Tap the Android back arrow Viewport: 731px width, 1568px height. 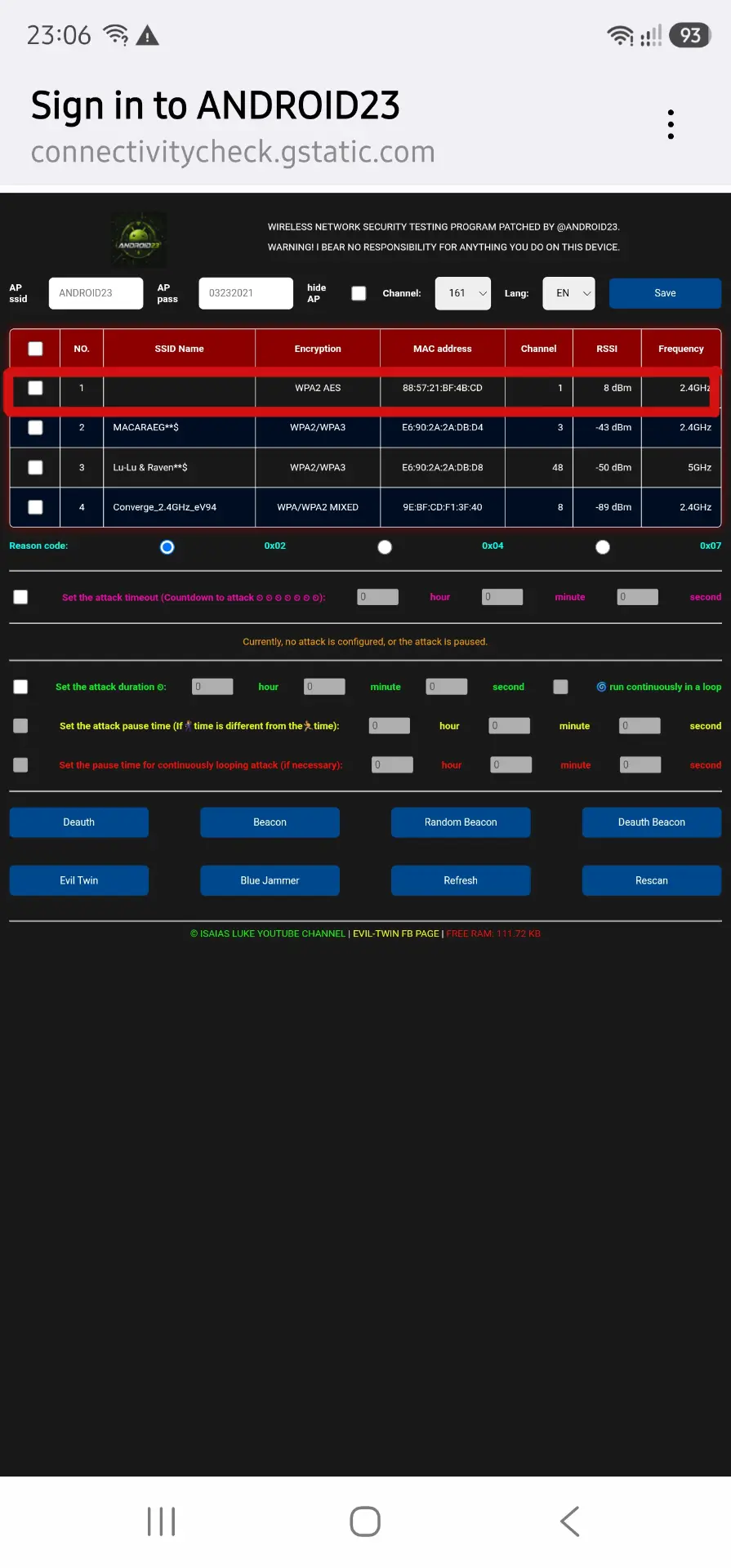(x=570, y=1521)
